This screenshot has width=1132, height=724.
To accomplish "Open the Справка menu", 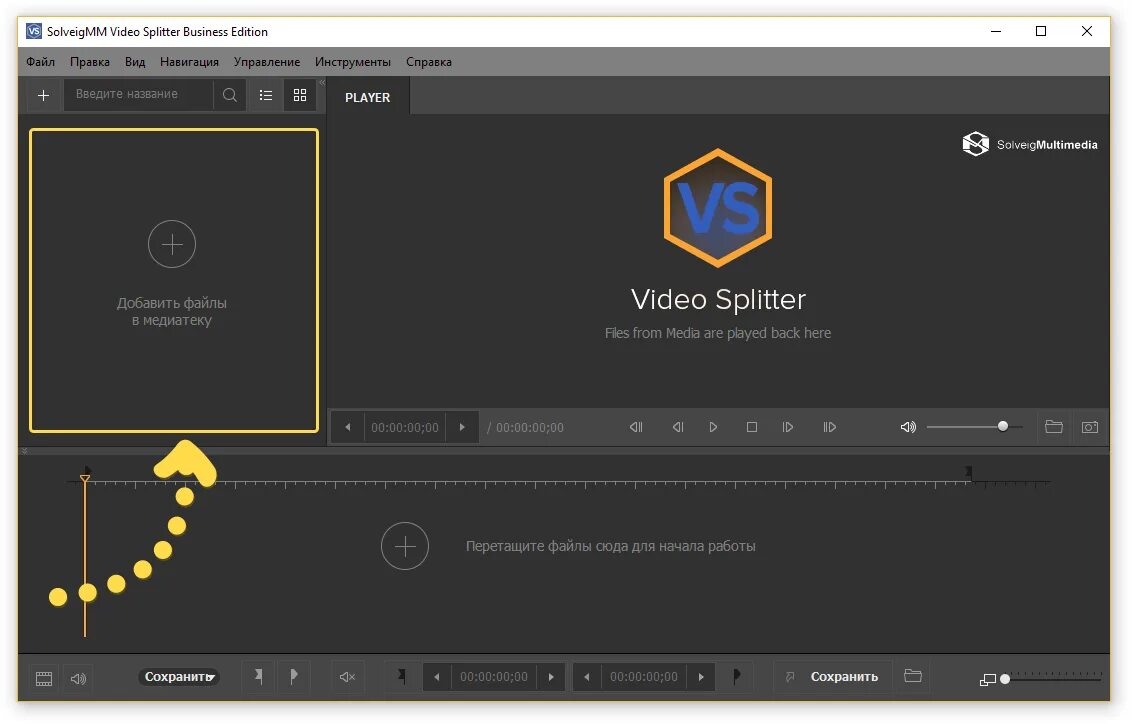I will [429, 62].
